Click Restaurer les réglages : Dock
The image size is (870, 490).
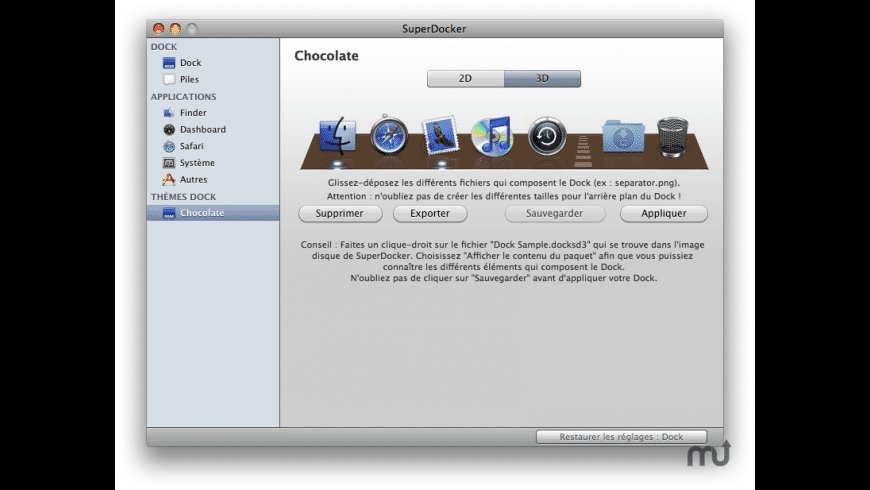tap(621, 437)
